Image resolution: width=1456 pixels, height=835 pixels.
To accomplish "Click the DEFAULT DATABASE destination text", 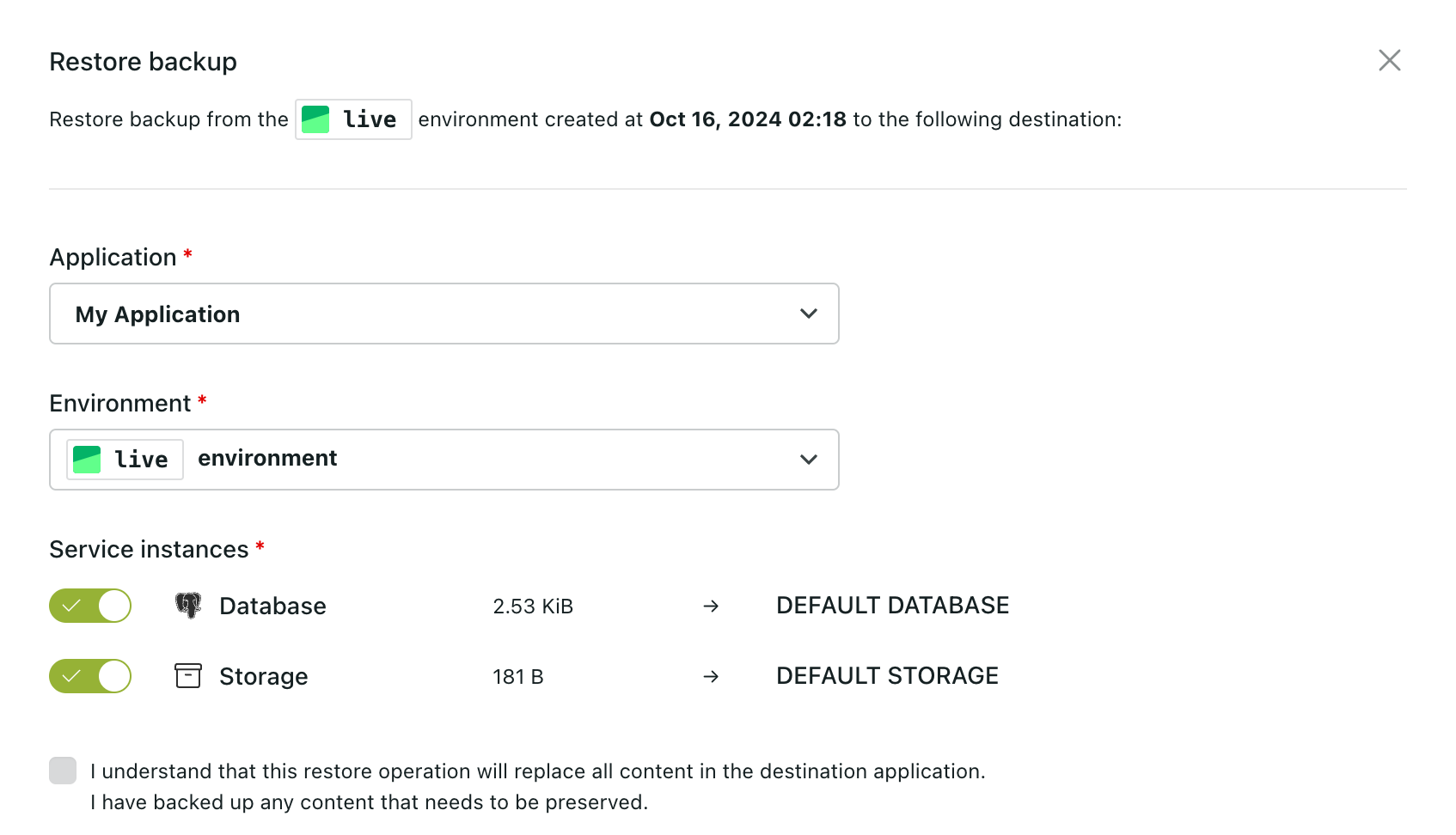I will (892, 606).
